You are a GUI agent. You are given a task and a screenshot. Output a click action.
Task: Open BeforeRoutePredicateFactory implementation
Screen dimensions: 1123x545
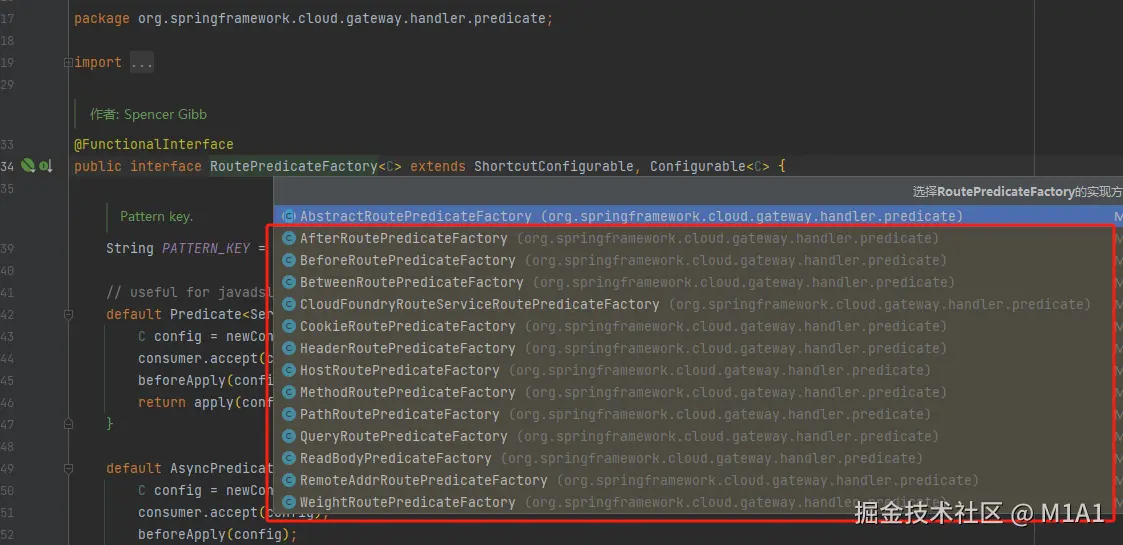[698, 260]
